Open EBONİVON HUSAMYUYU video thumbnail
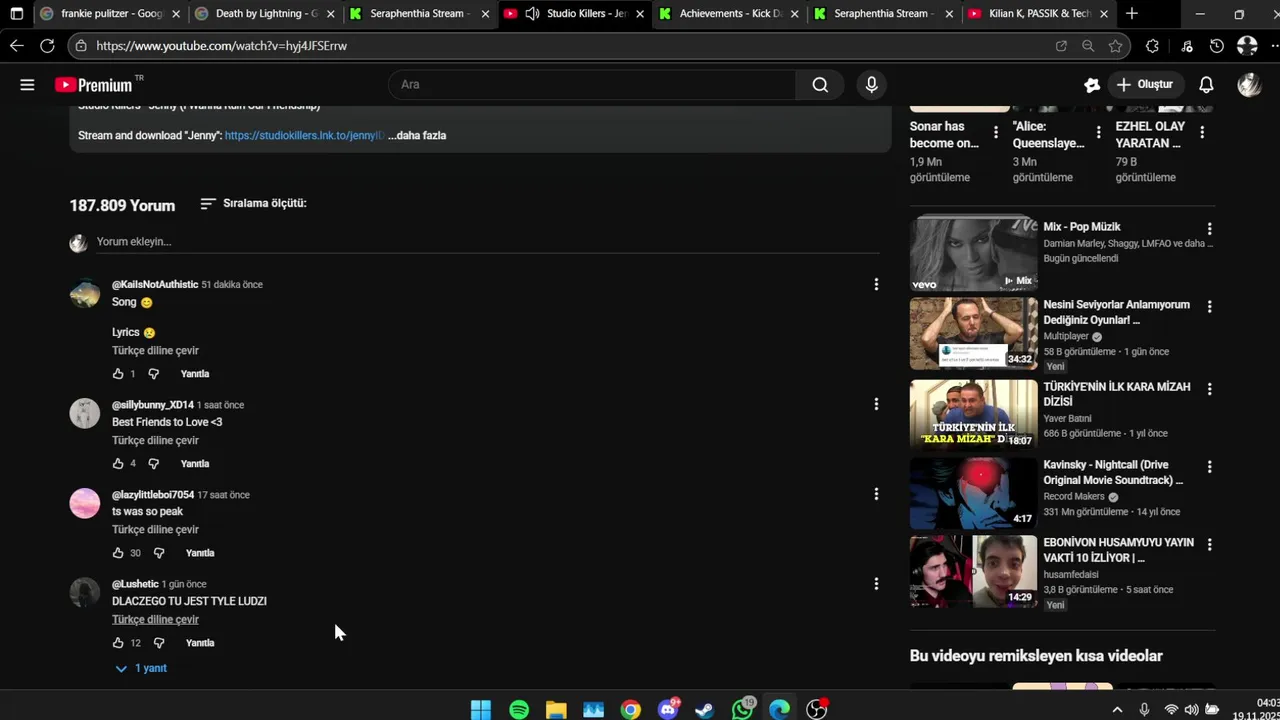 pyautogui.click(x=973, y=571)
